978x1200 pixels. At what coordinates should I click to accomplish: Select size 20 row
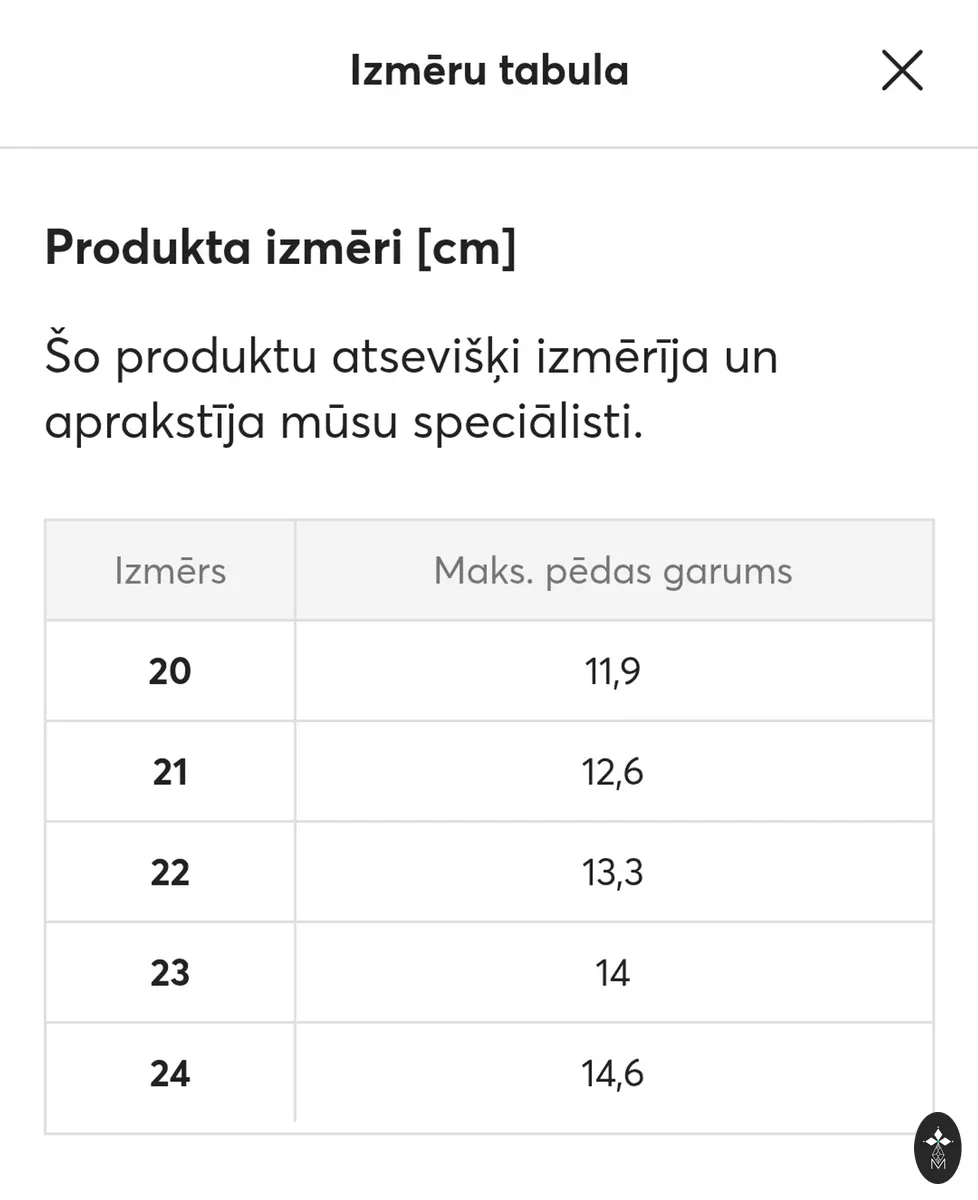coord(489,671)
